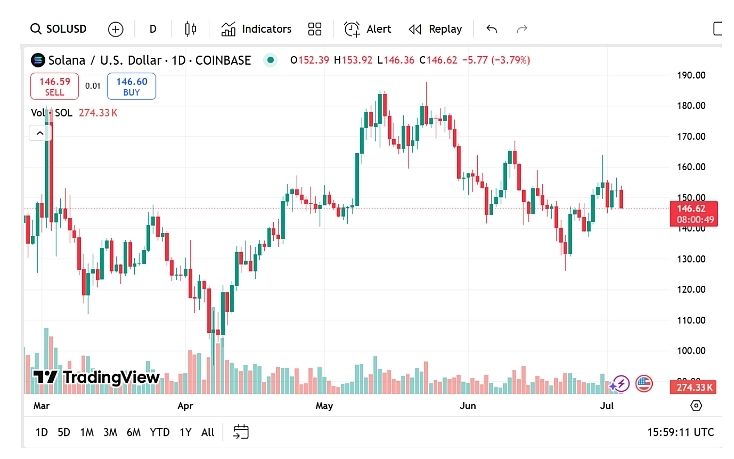734x459 pixels.
Task: Click the US flag events marker
Action: point(644,383)
